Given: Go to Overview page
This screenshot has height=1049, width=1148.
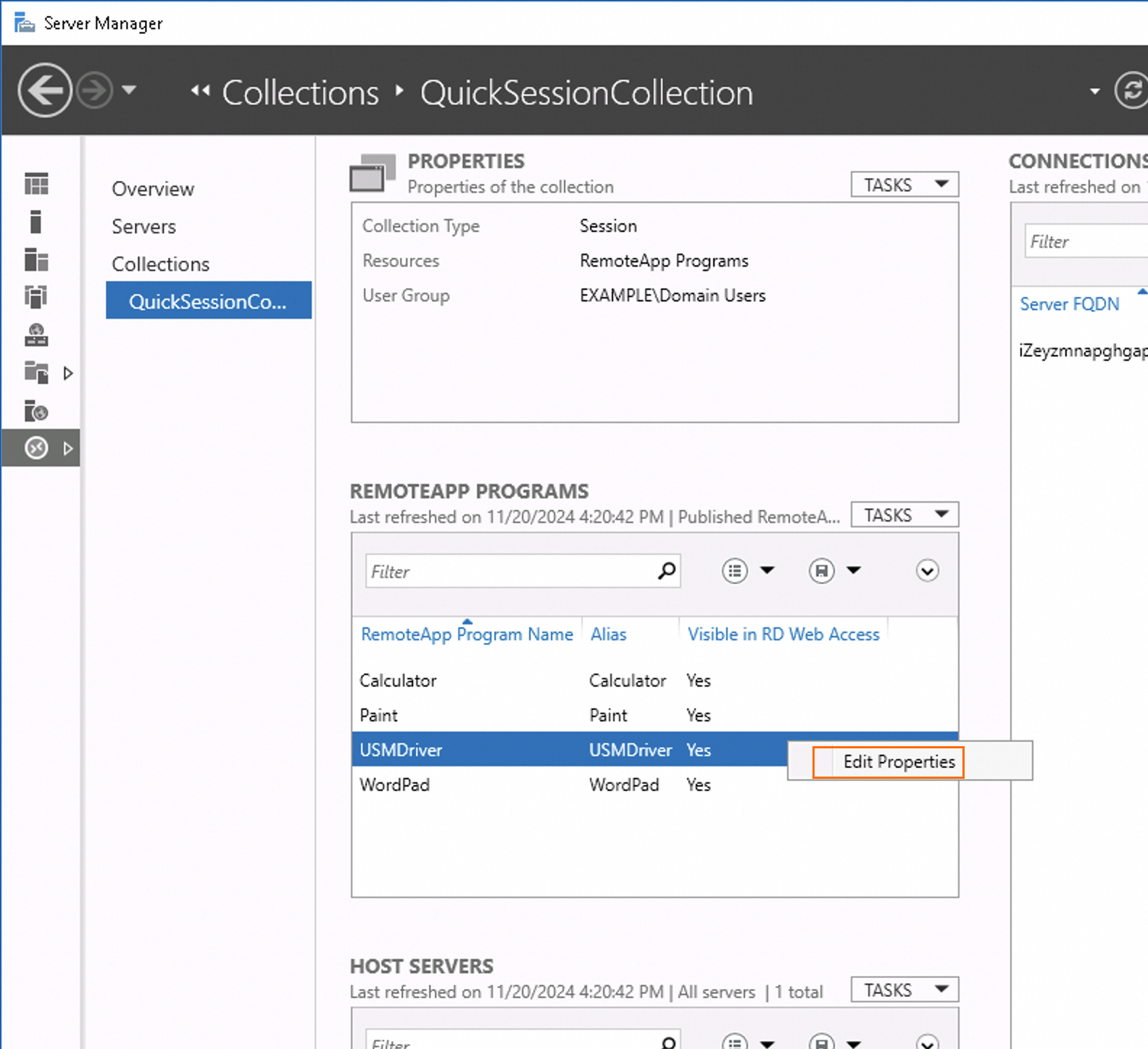Looking at the screenshot, I should point(153,189).
